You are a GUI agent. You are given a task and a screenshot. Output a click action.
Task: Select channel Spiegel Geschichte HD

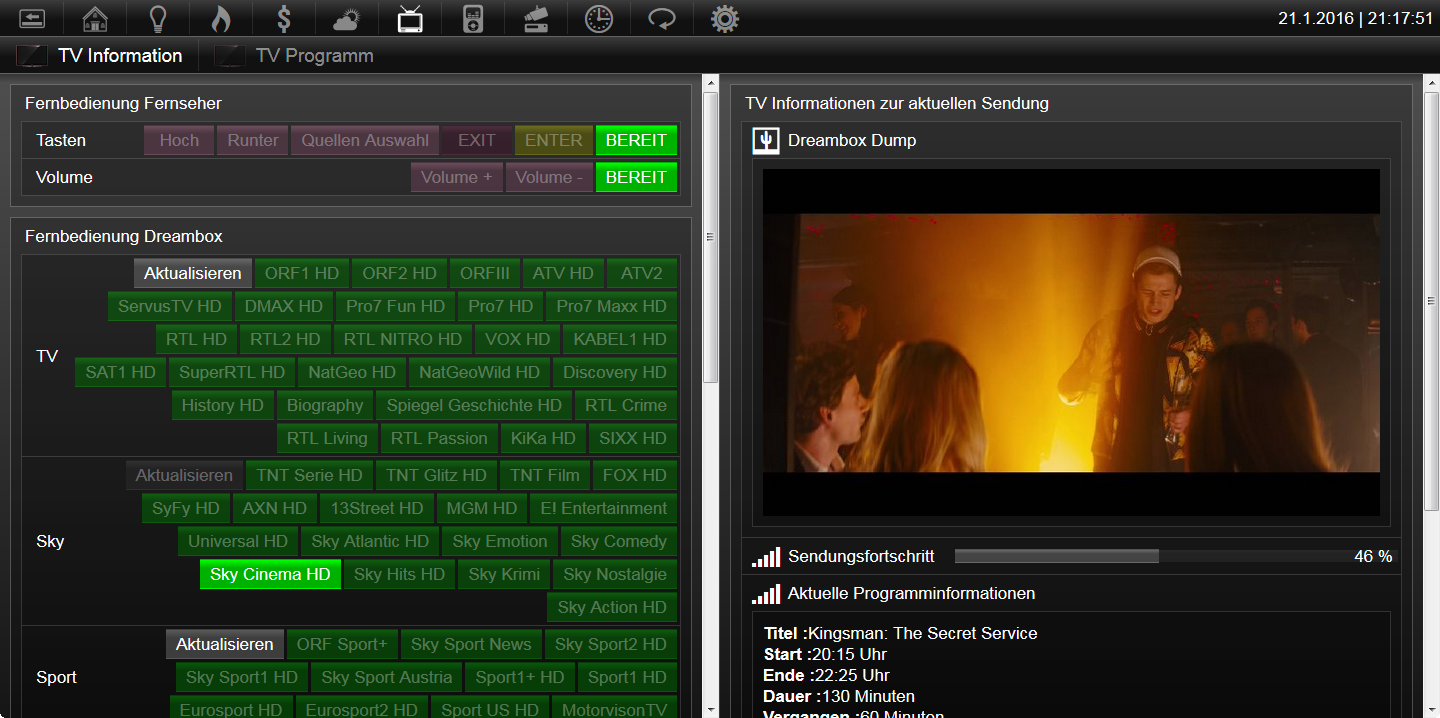(475, 406)
